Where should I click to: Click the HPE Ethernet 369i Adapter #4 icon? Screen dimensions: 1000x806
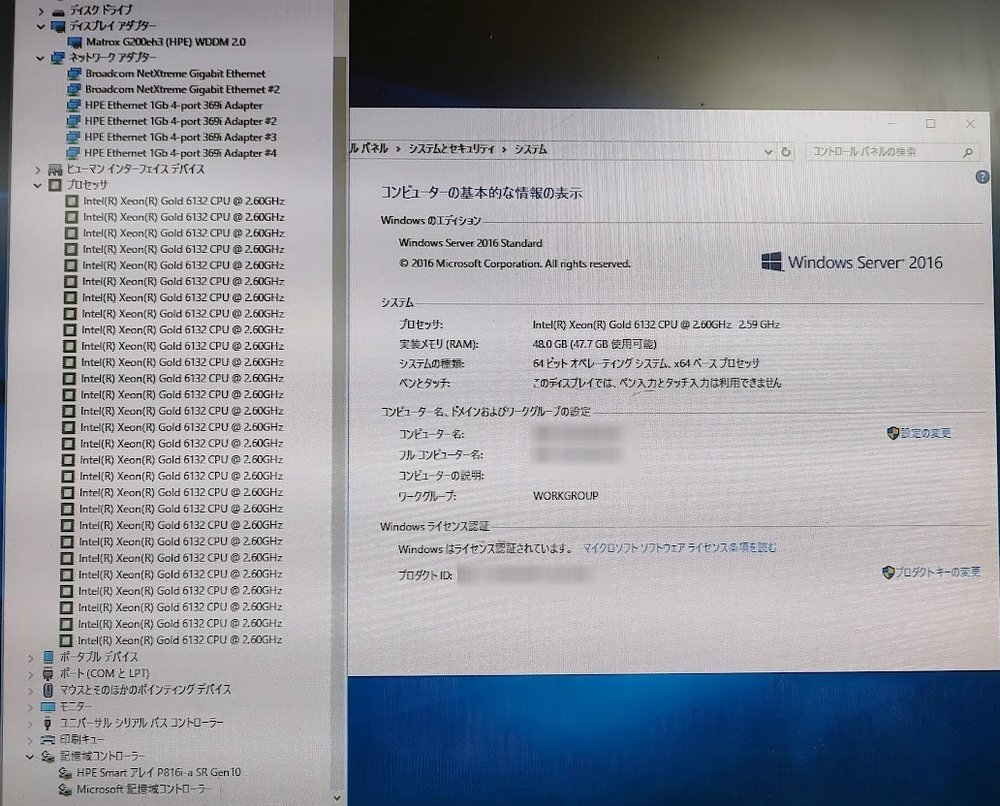point(73,153)
